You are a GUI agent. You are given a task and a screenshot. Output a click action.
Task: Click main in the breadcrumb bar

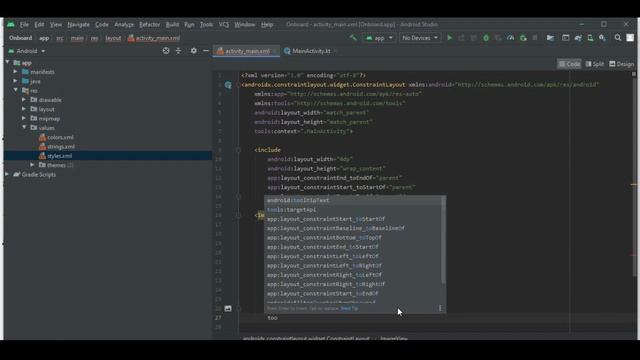coord(77,38)
